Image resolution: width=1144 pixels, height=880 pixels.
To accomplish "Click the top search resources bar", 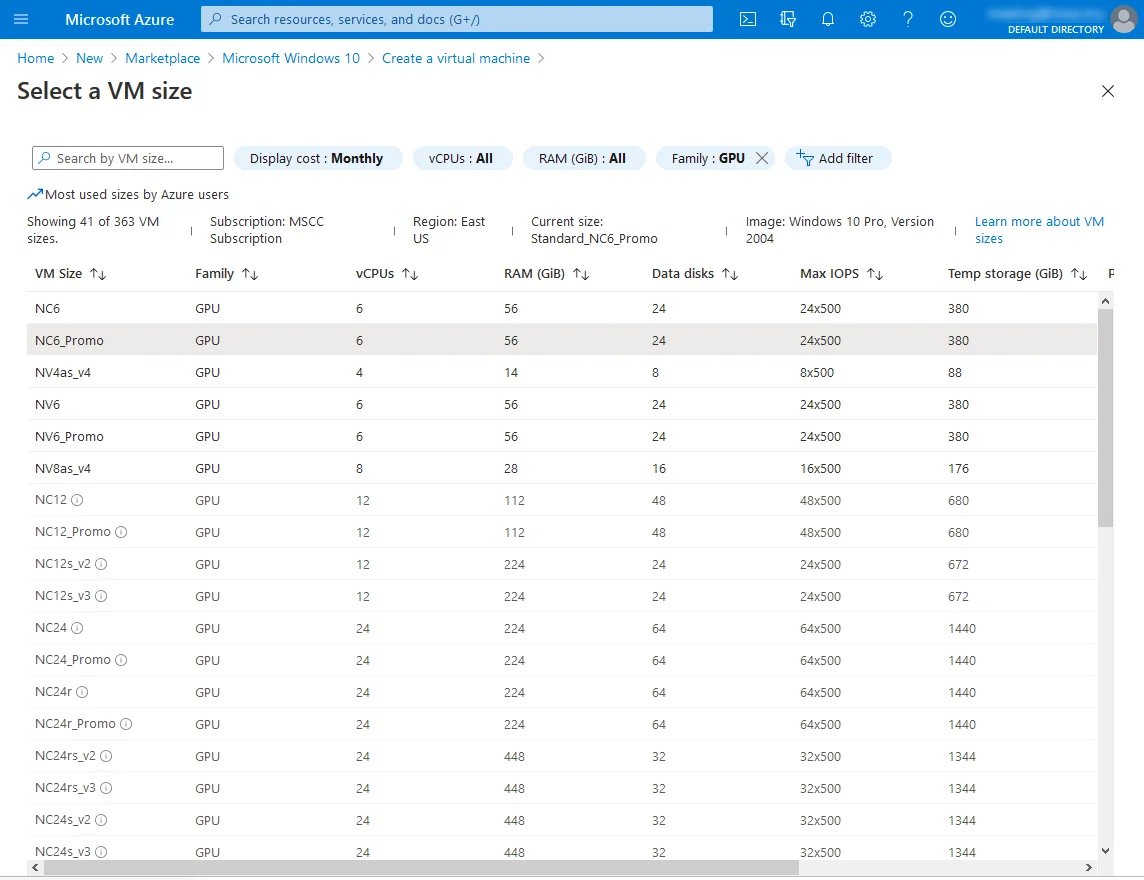I will coord(457,19).
